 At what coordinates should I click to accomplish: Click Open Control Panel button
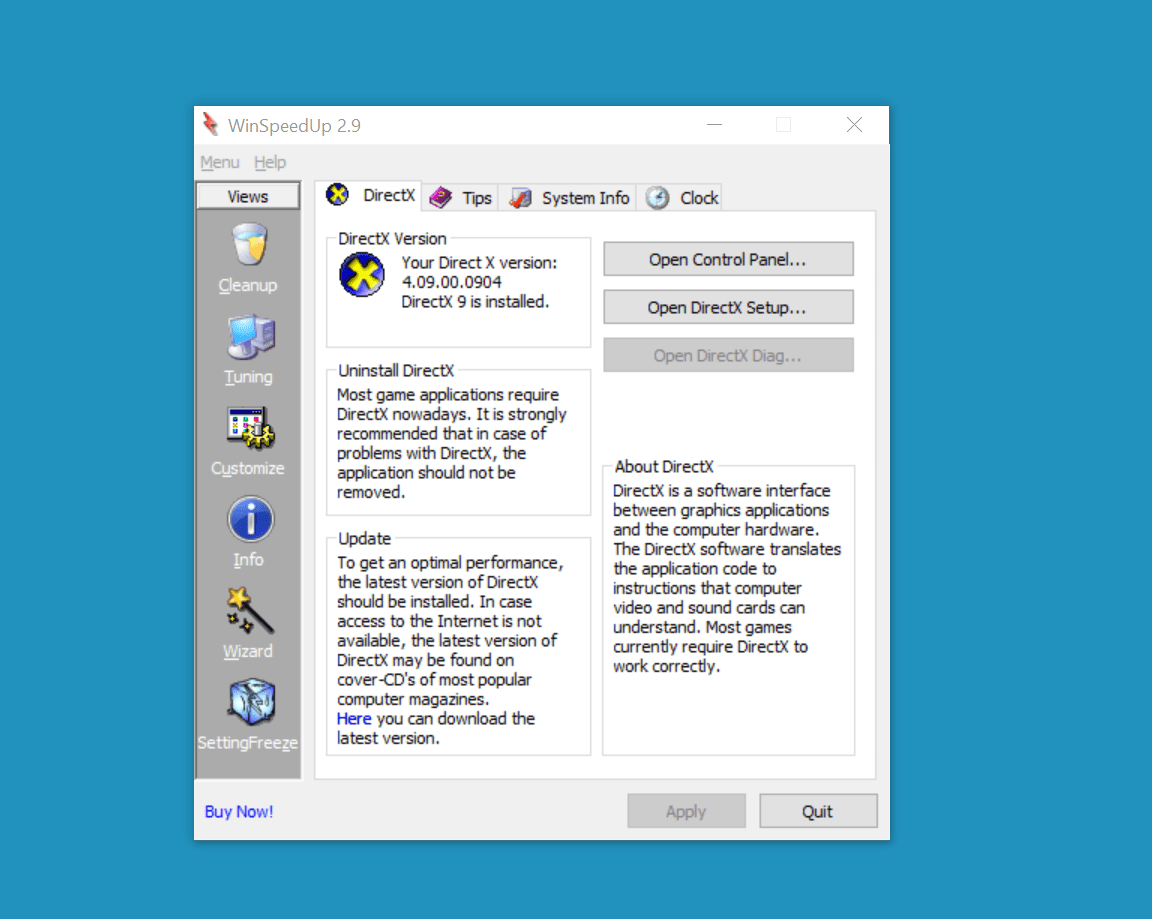728,259
